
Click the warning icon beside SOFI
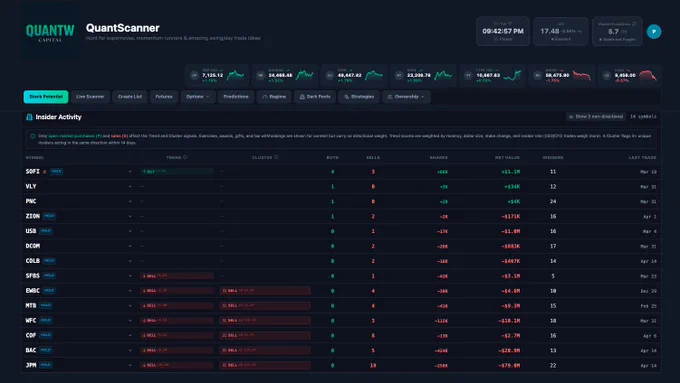pos(44,172)
